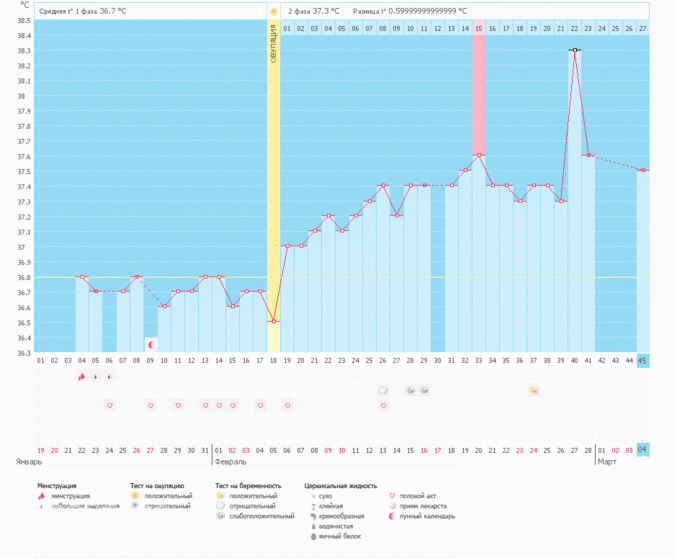Click the positive ovulation test legend icon
This screenshot has width=677, height=558.
[x=134, y=496]
